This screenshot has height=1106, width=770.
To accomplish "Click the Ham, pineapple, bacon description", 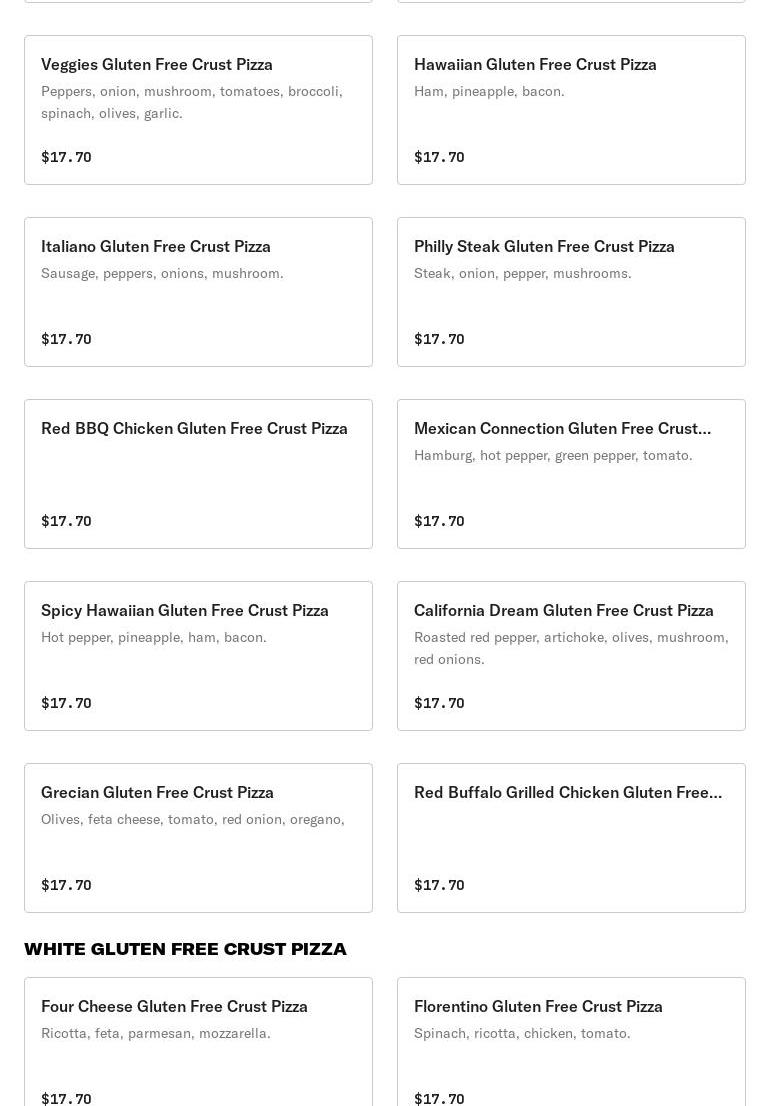I will click(x=489, y=91).
